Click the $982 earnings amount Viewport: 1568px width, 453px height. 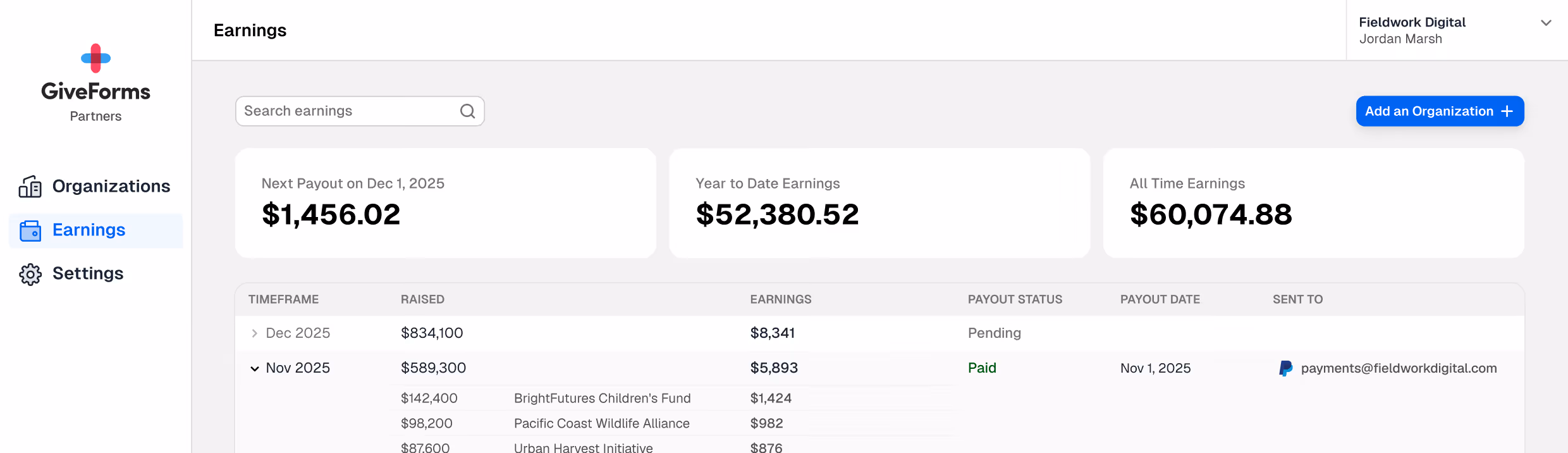point(766,424)
